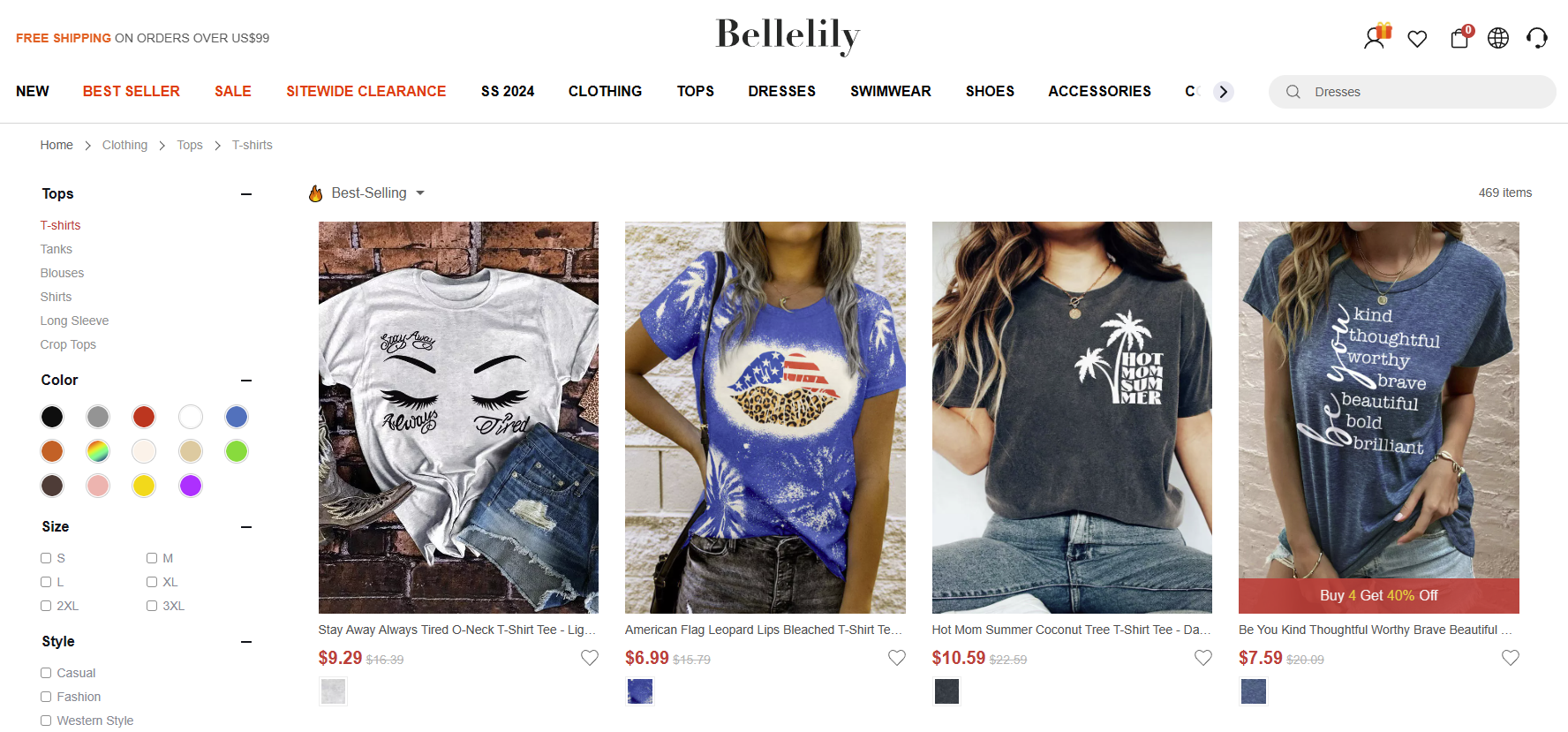1568x732 pixels.
Task: Open the SWIMWEAR menu item
Action: 891,92
